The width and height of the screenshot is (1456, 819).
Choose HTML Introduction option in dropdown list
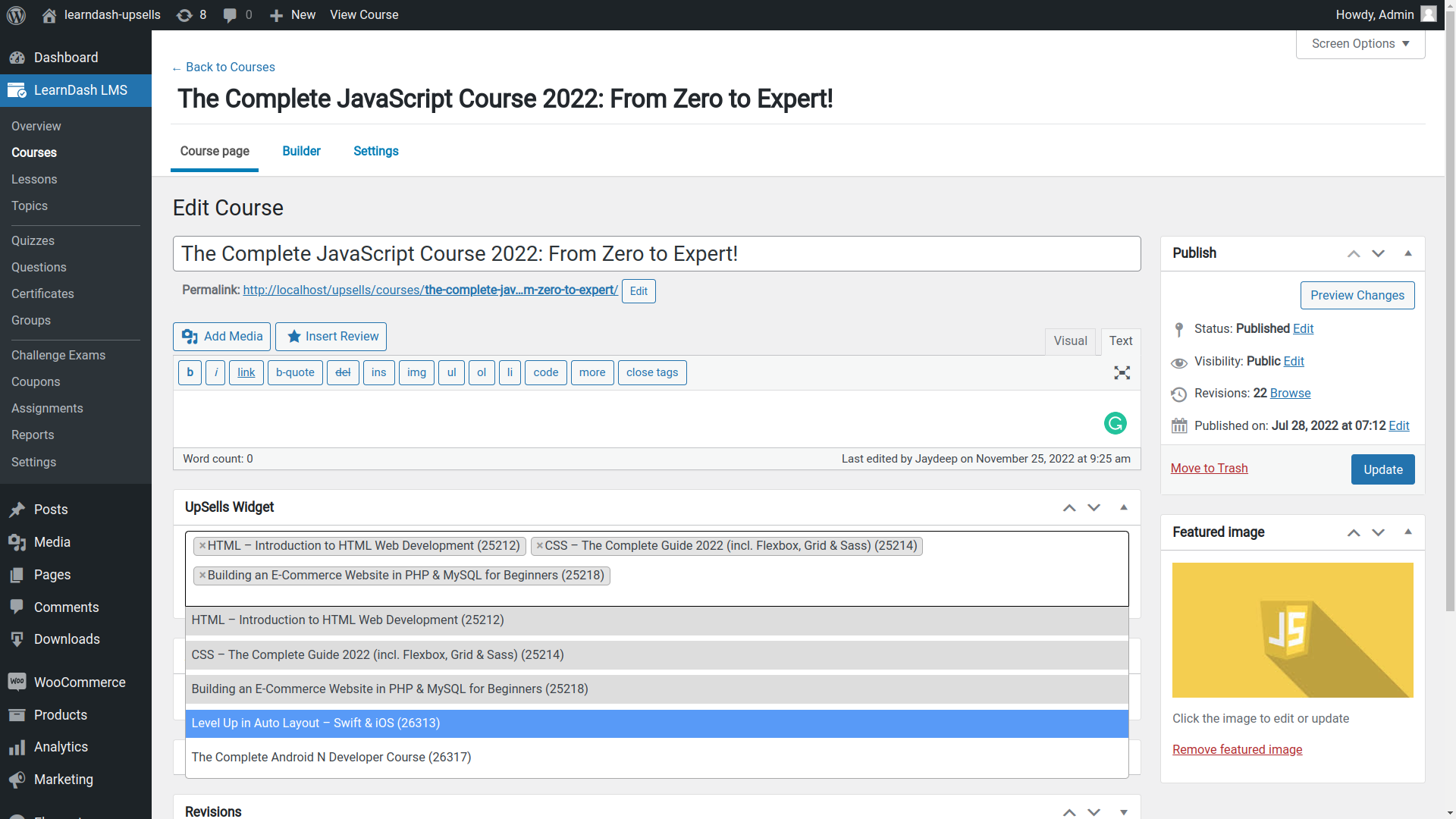tap(657, 620)
